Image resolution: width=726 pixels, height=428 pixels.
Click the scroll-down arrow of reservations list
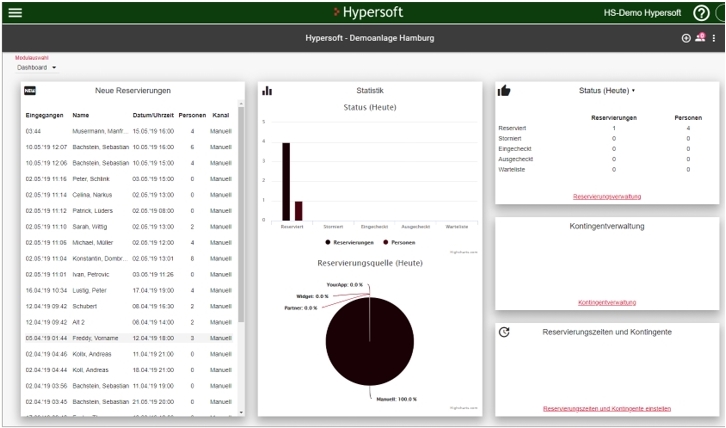pos(241,412)
